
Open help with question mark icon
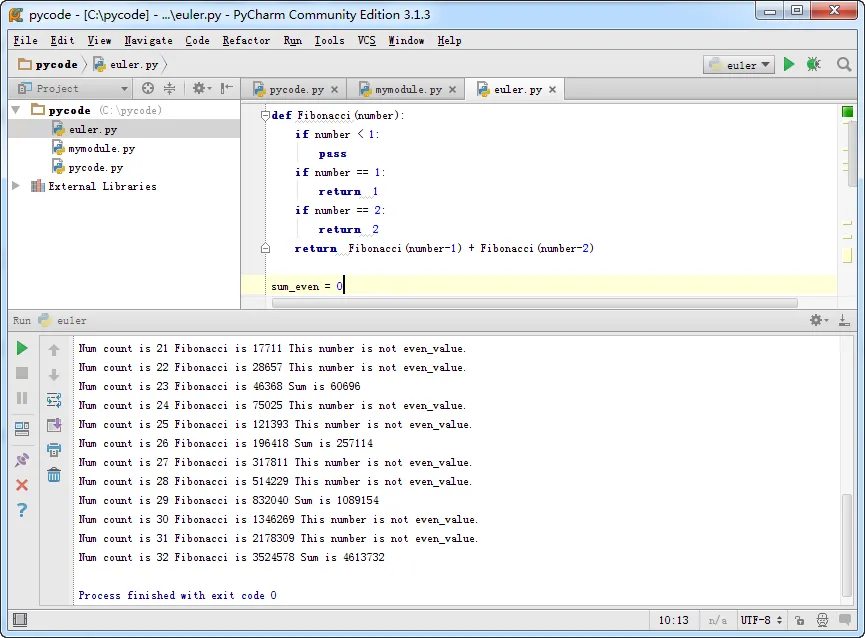click(22, 510)
